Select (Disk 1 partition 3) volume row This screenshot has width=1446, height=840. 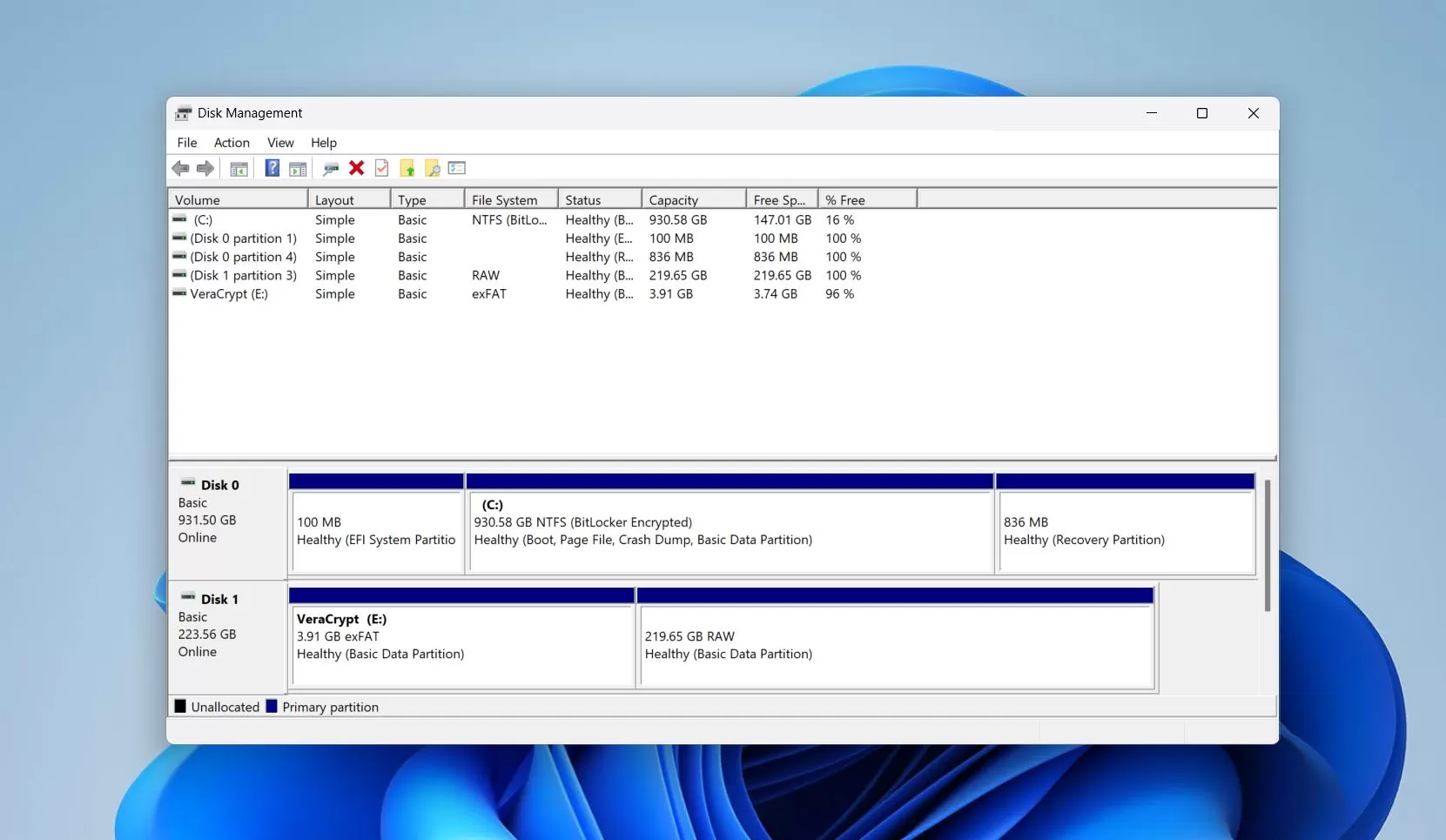(243, 275)
